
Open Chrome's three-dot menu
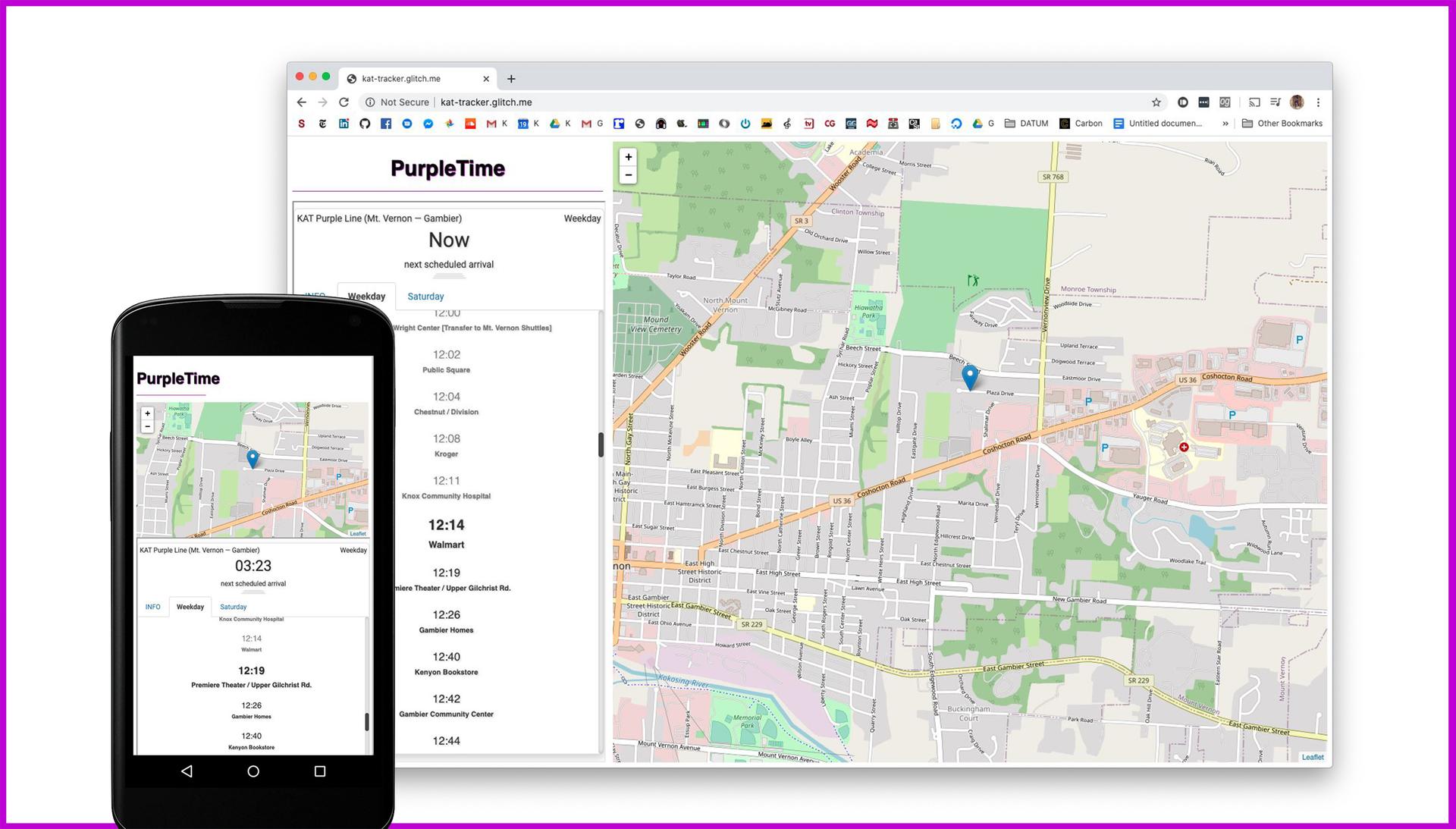pos(1319,102)
